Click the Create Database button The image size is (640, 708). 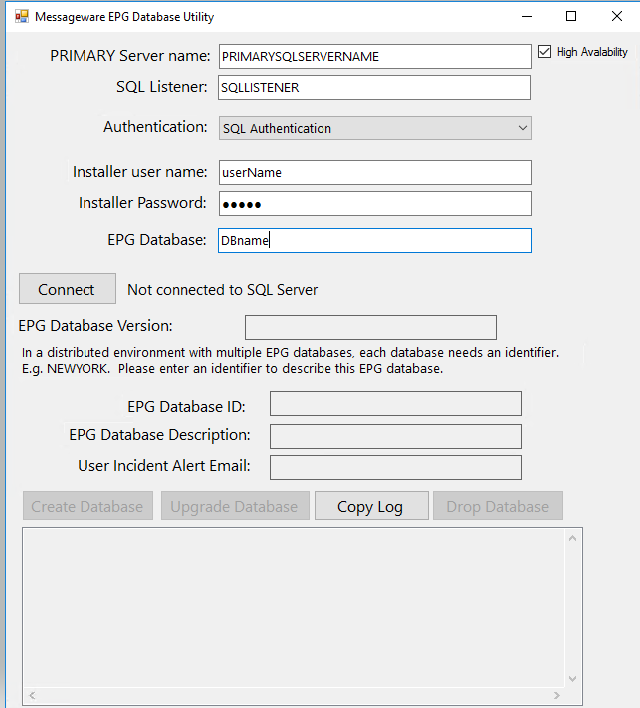tap(88, 506)
